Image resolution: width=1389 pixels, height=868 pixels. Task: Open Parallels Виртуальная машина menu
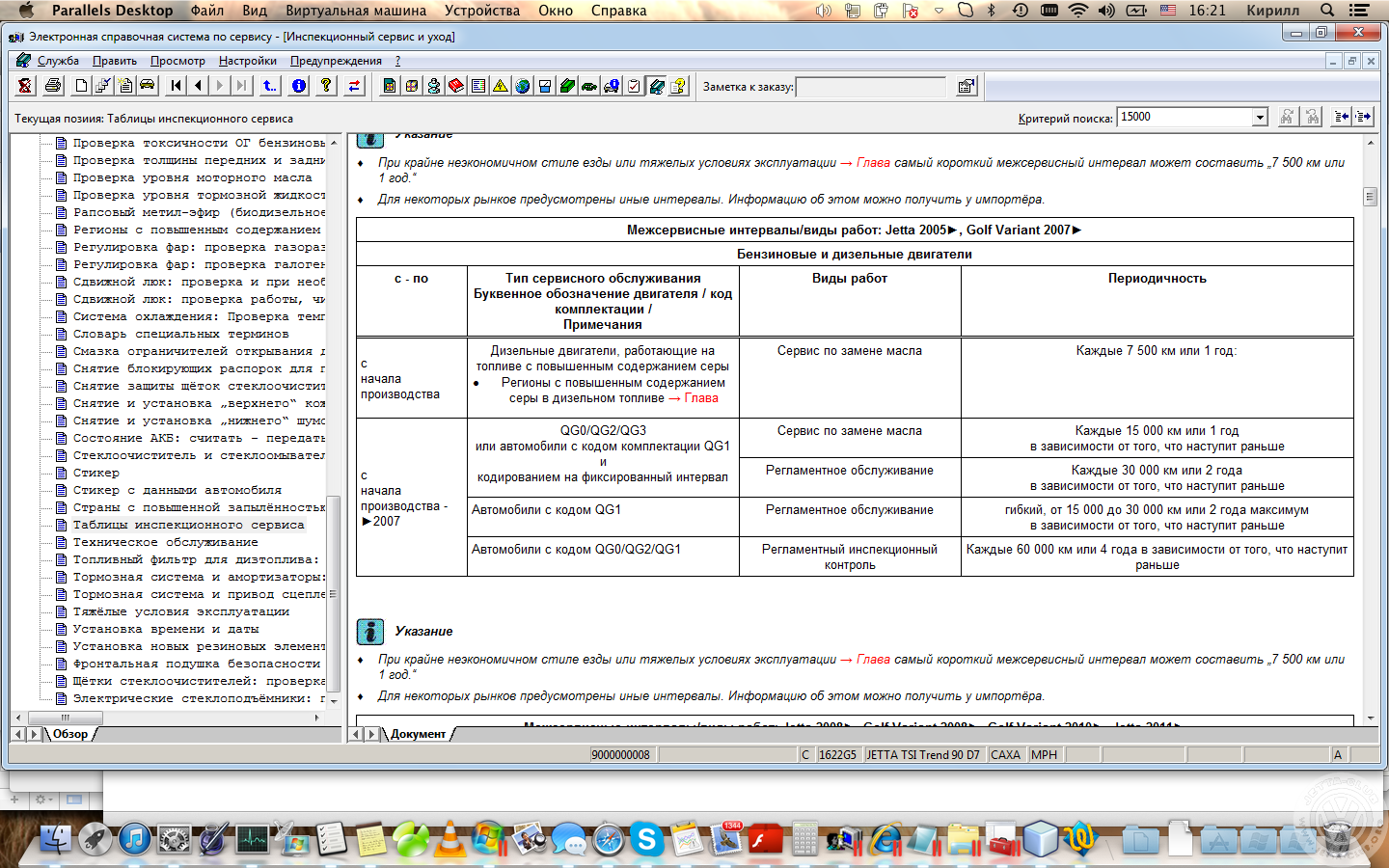[356, 11]
